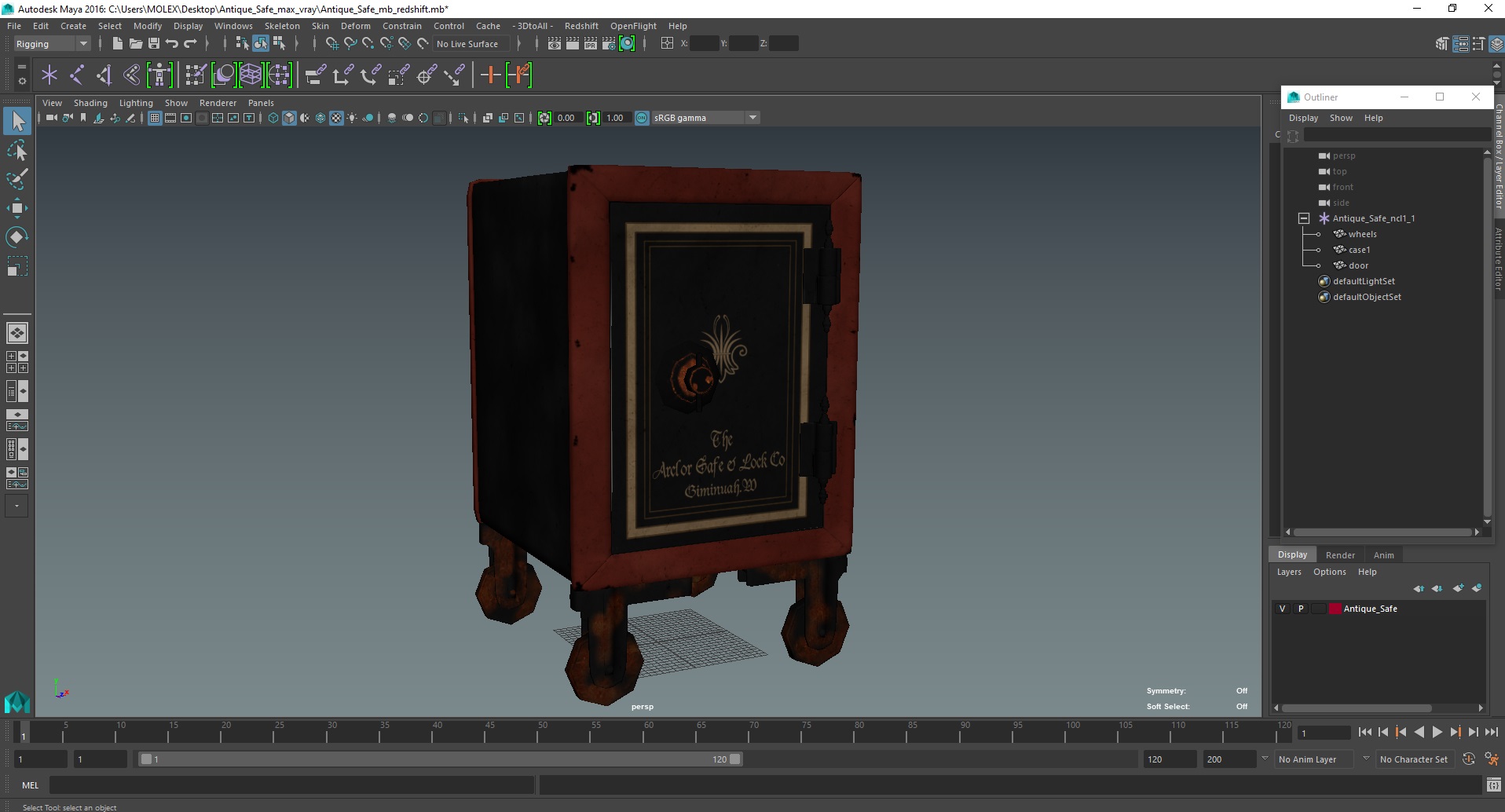The height and width of the screenshot is (812, 1505).
Task: Toggle viewport grid display button
Action: click(155, 118)
